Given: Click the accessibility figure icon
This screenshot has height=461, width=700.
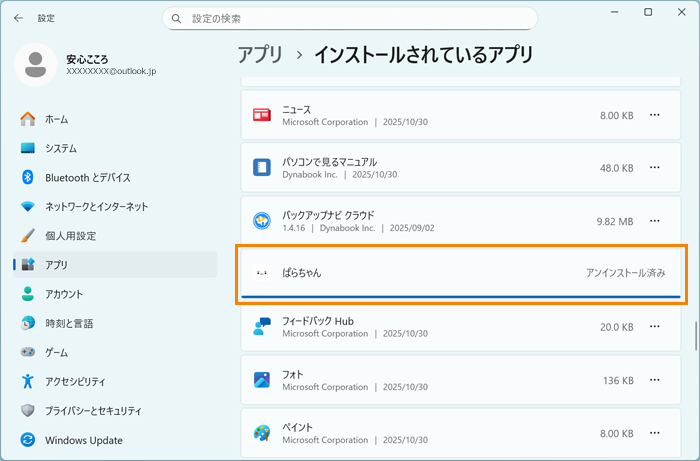Looking at the screenshot, I should coord(28,381).
